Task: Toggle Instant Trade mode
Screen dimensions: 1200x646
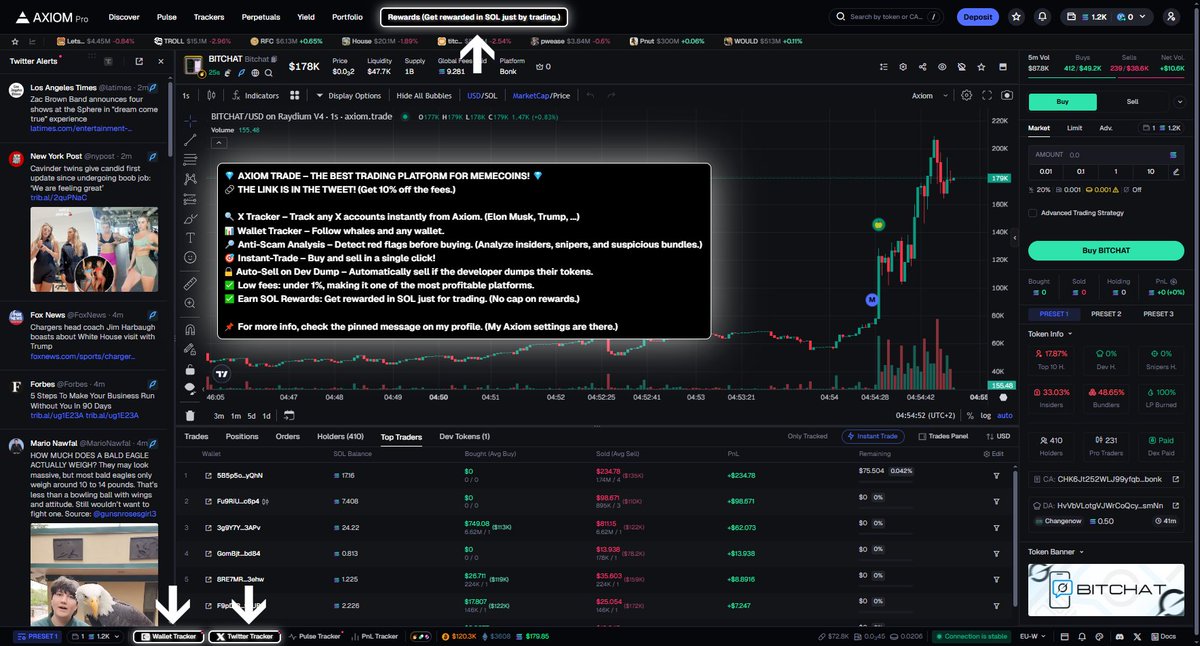Action: click(874, 436)
